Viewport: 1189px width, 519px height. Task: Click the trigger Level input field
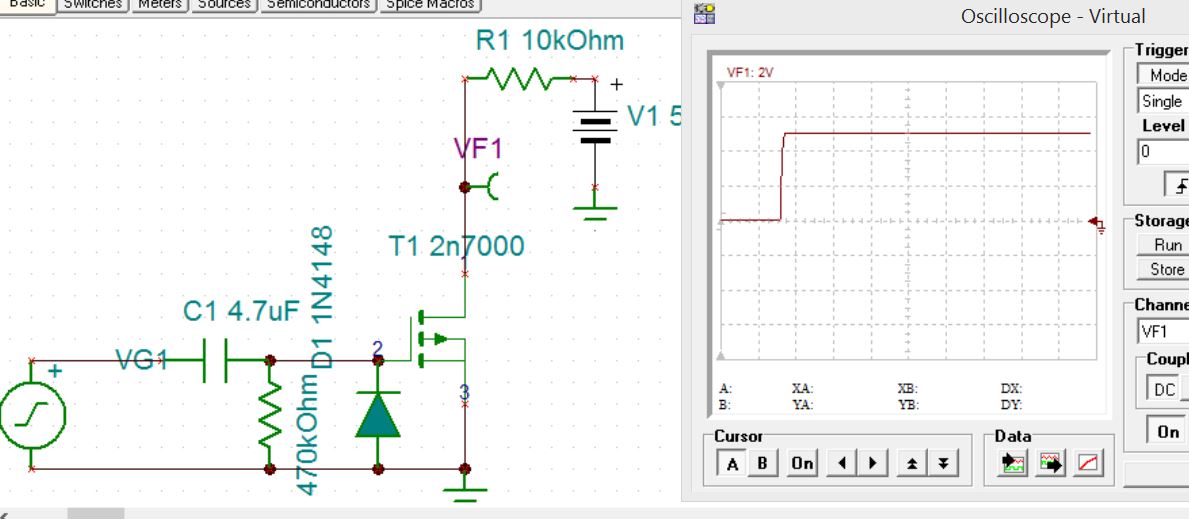coord(1163,151)
